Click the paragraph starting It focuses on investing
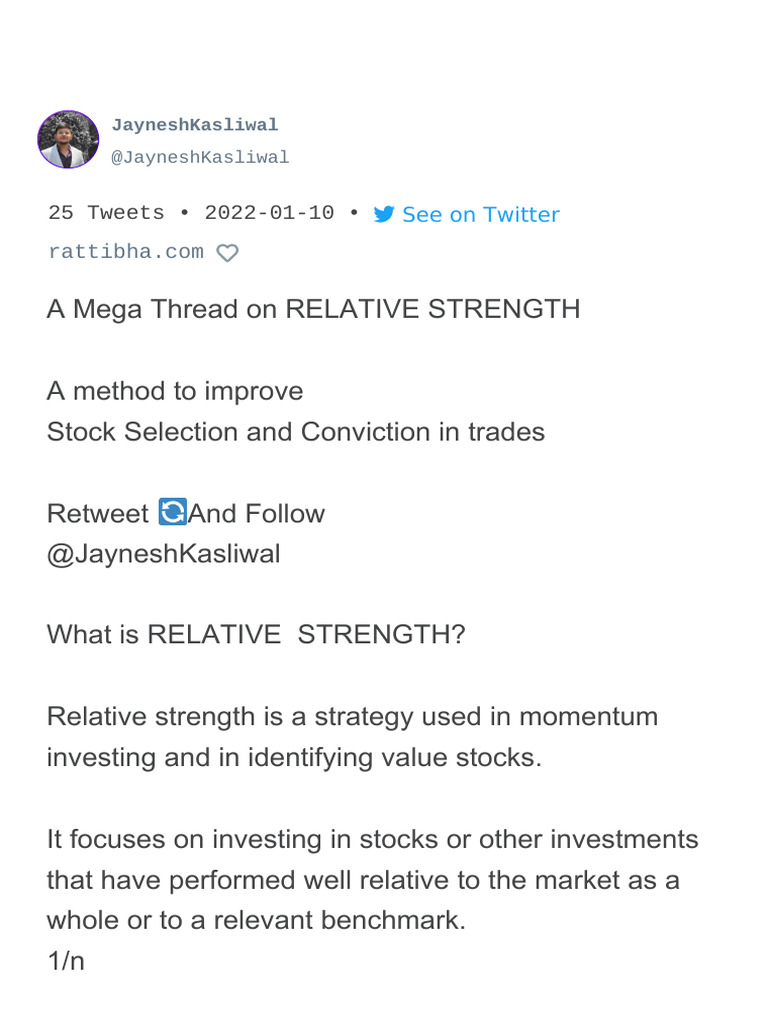Image resolution: width=768 pixels, height=1024 pixels. click(x=373, y=880)
